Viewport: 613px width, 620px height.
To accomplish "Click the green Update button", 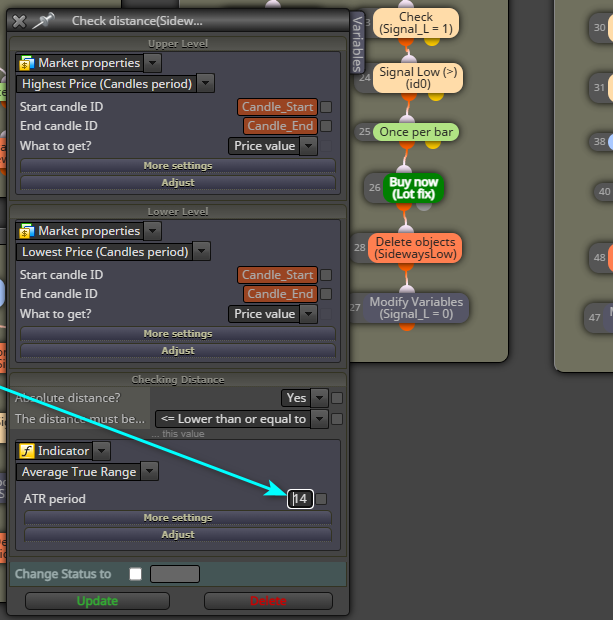I will [97, 601].
